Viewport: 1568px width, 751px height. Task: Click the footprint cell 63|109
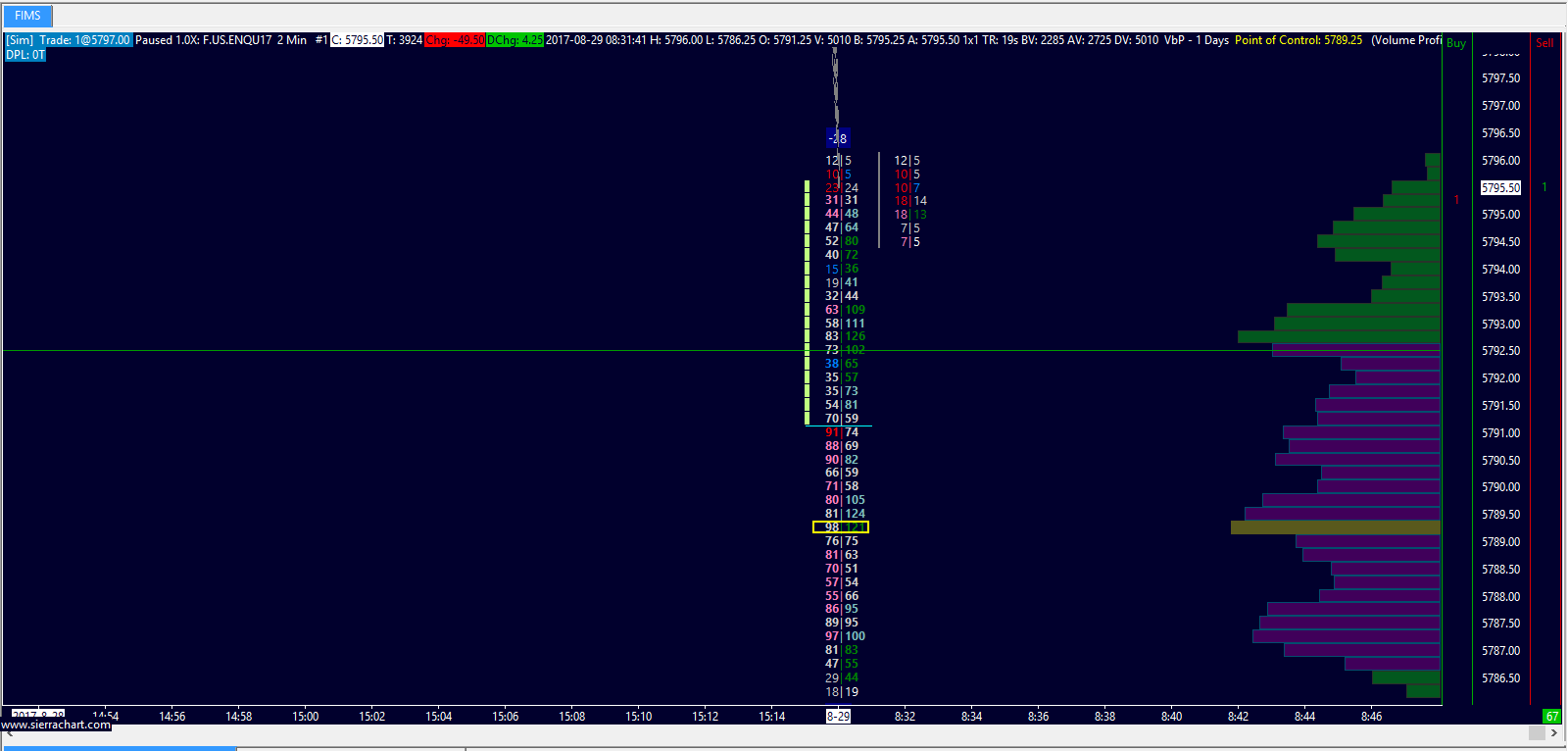click(x=845, y=310)
